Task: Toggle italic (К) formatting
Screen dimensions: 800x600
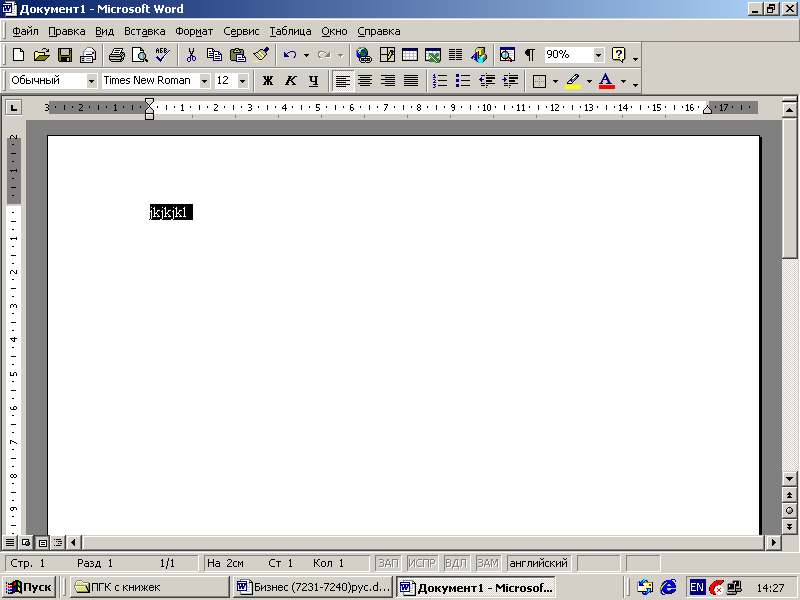Action: point(291,81)
